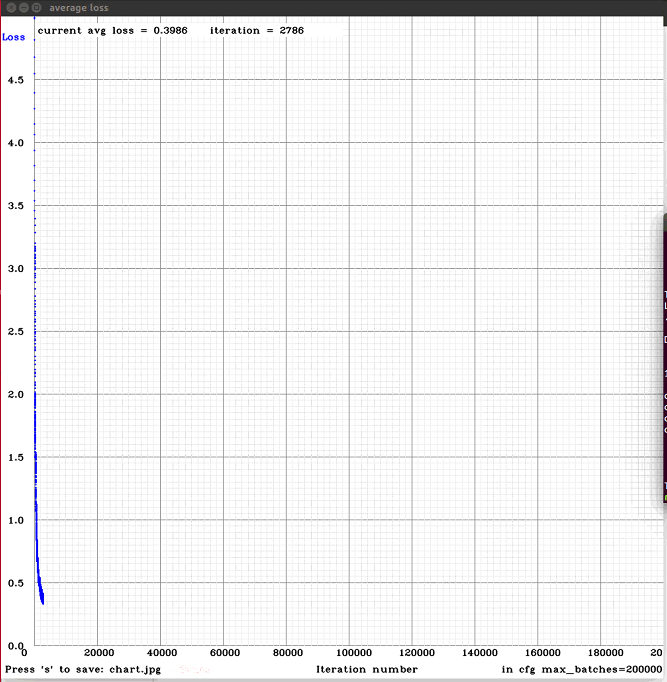
Task: Click the 100000 x-axis tick label
Action: click(354, 652)
